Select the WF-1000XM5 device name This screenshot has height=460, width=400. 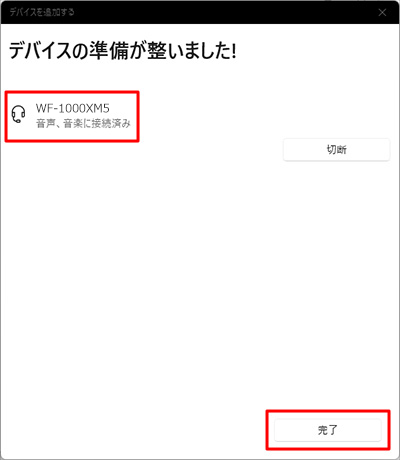(73, 108)
